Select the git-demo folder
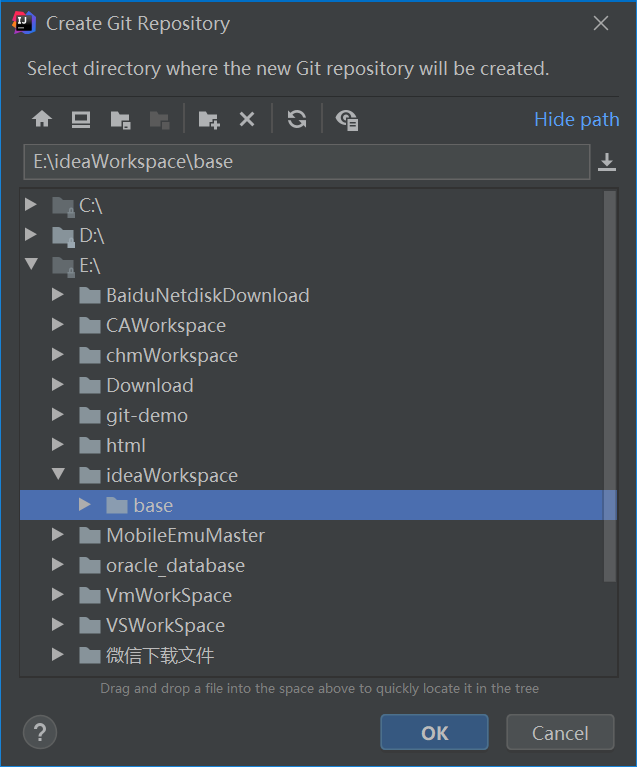The height and width of the screenshot is (767, 637). pos(146,415)
